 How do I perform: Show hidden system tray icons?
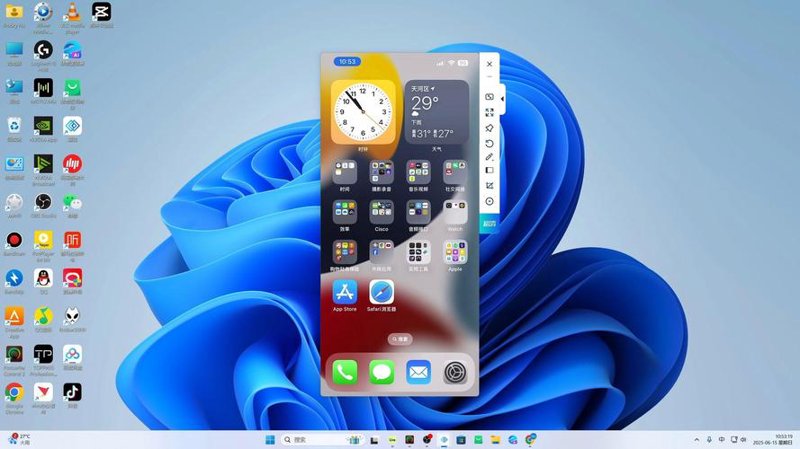tap(696, 439)
